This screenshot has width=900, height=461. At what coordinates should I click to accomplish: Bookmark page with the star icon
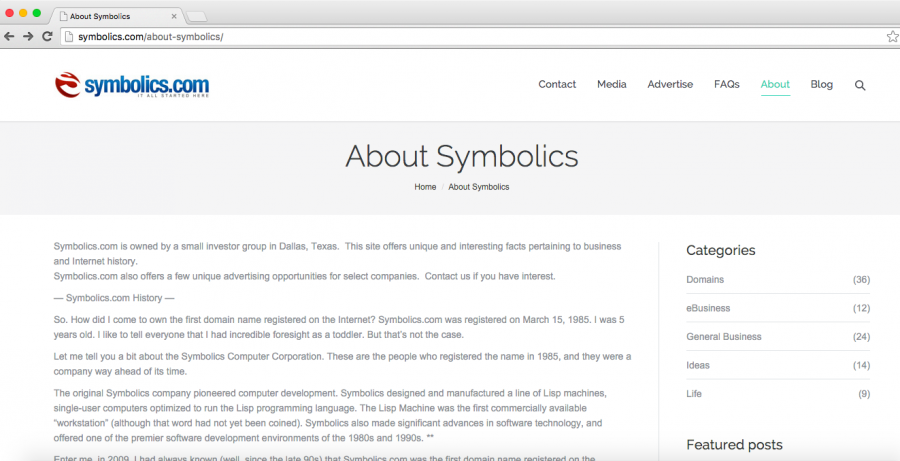coord(891,36)
